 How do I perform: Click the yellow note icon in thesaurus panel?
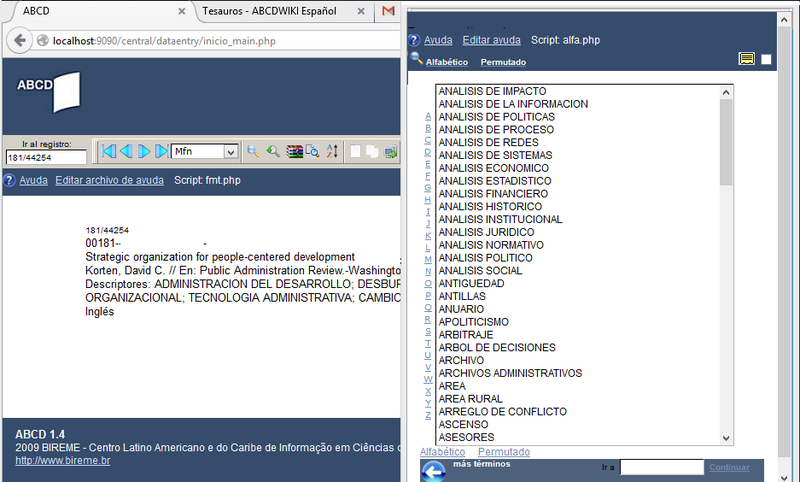tap(746, 59)
